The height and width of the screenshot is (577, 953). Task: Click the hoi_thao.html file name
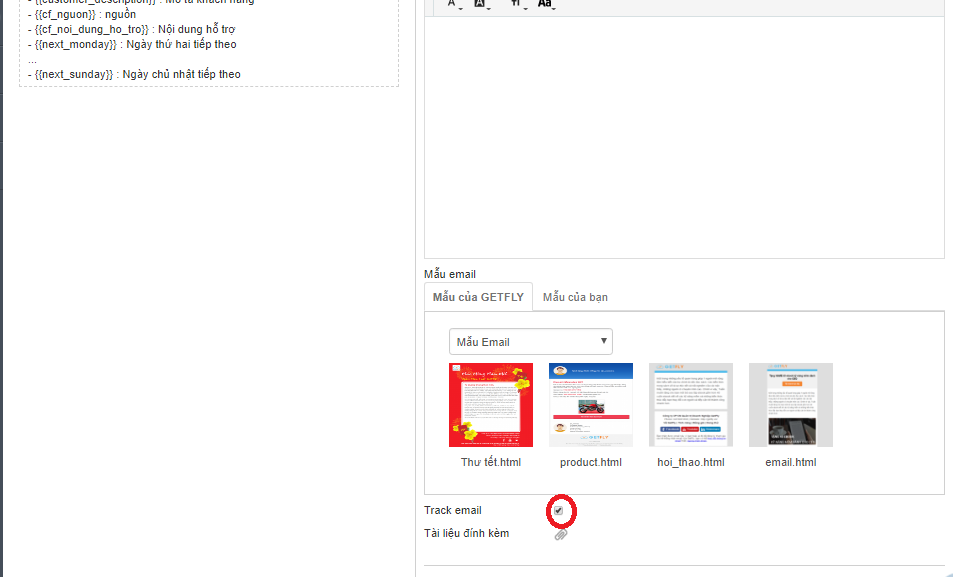point(691,462)
